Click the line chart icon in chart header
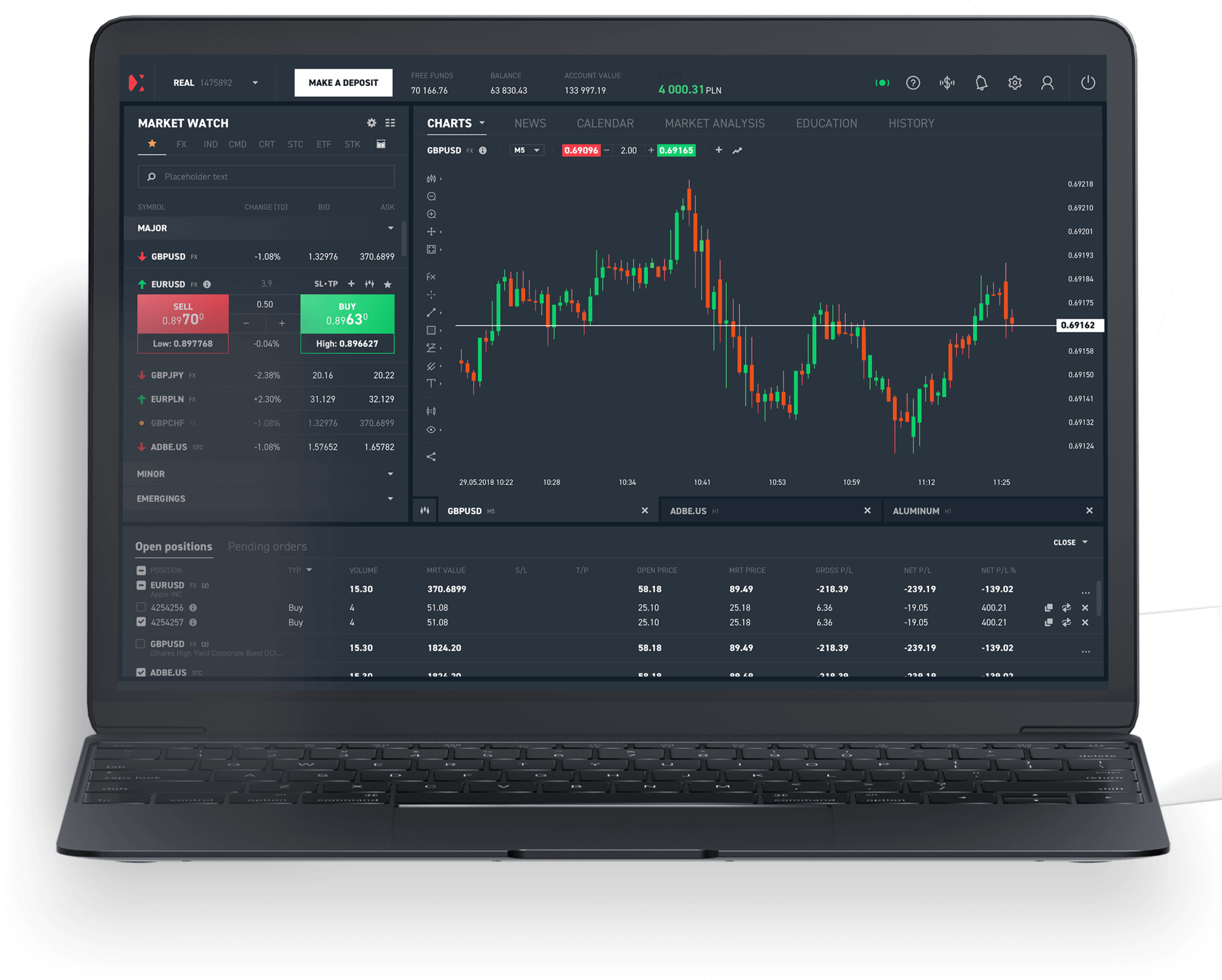 coord(737,151)
